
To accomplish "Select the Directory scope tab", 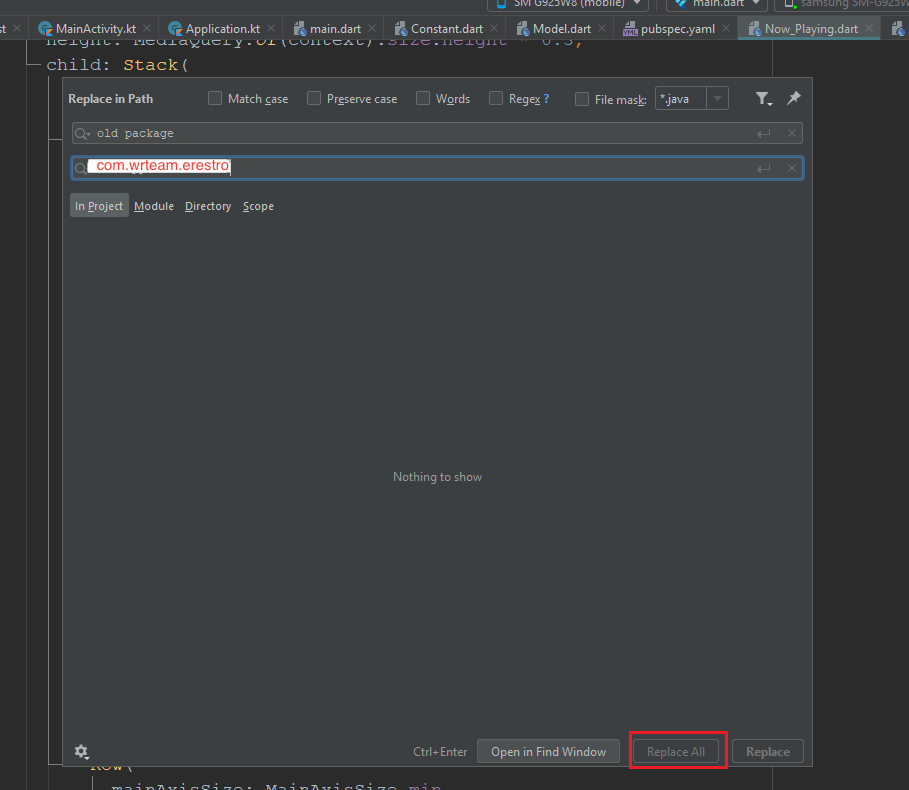I will [x=208, y=206].
